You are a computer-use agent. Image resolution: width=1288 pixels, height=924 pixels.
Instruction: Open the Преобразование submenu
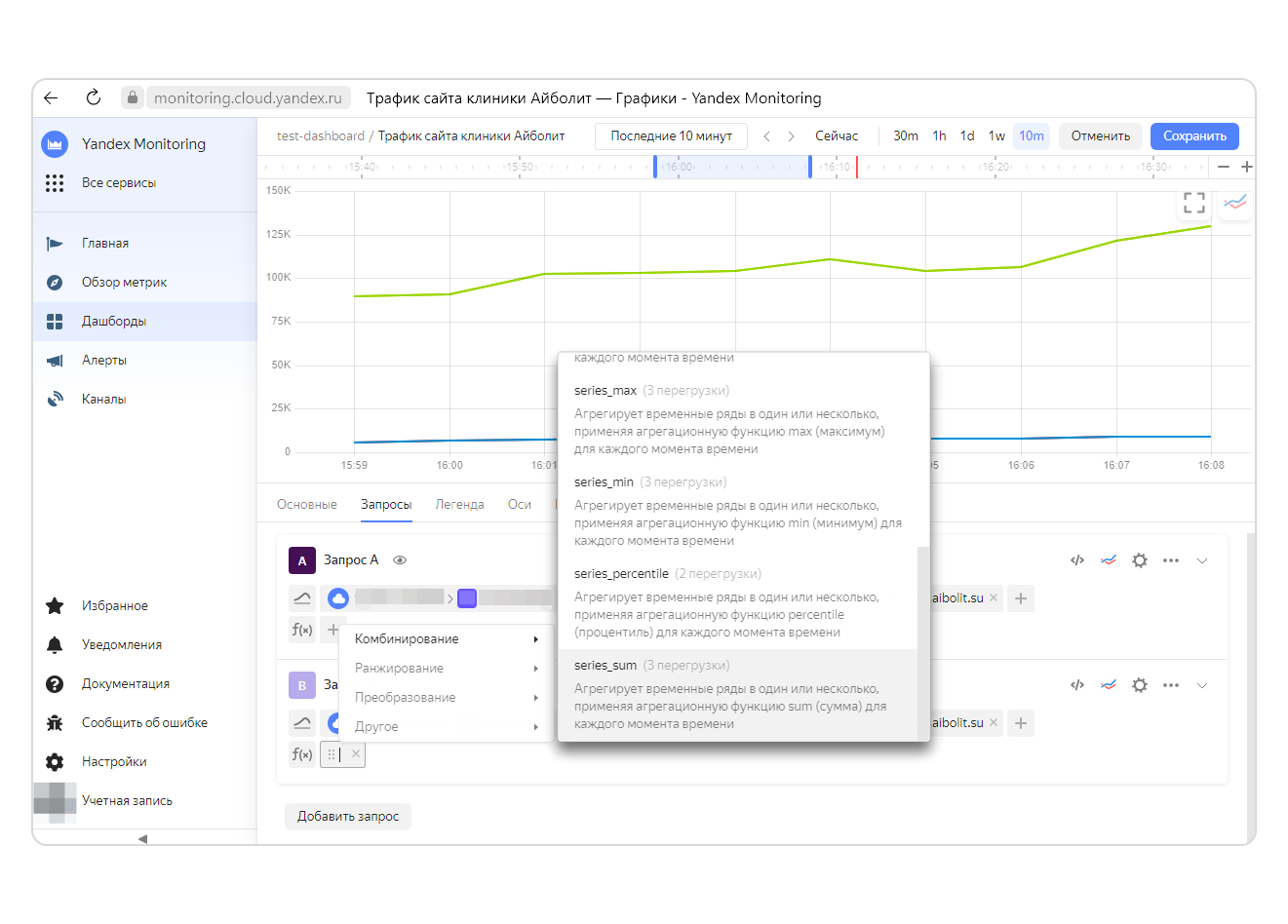pyautogui.click(x=447, y=698)
